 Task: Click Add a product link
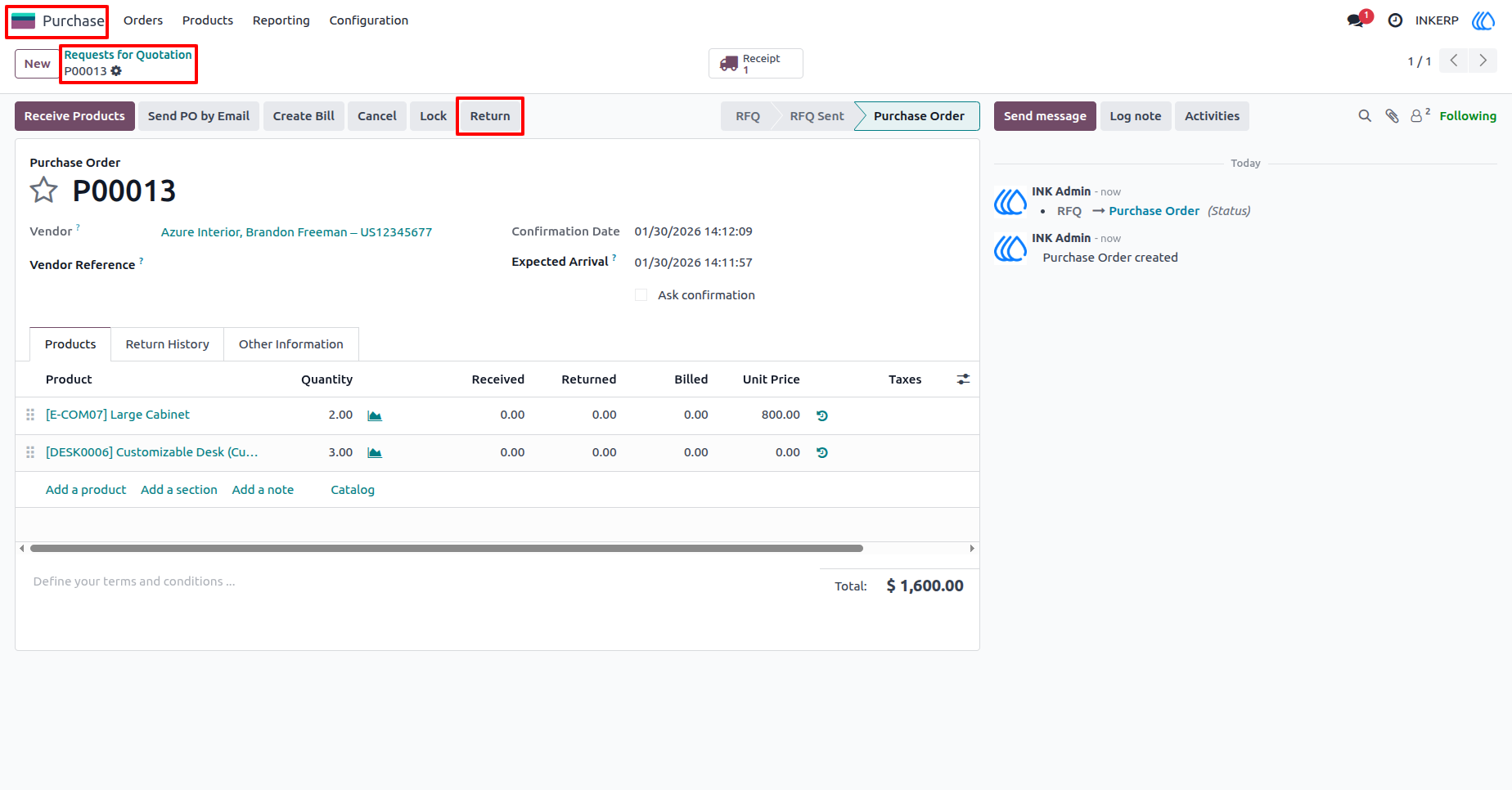86,490
